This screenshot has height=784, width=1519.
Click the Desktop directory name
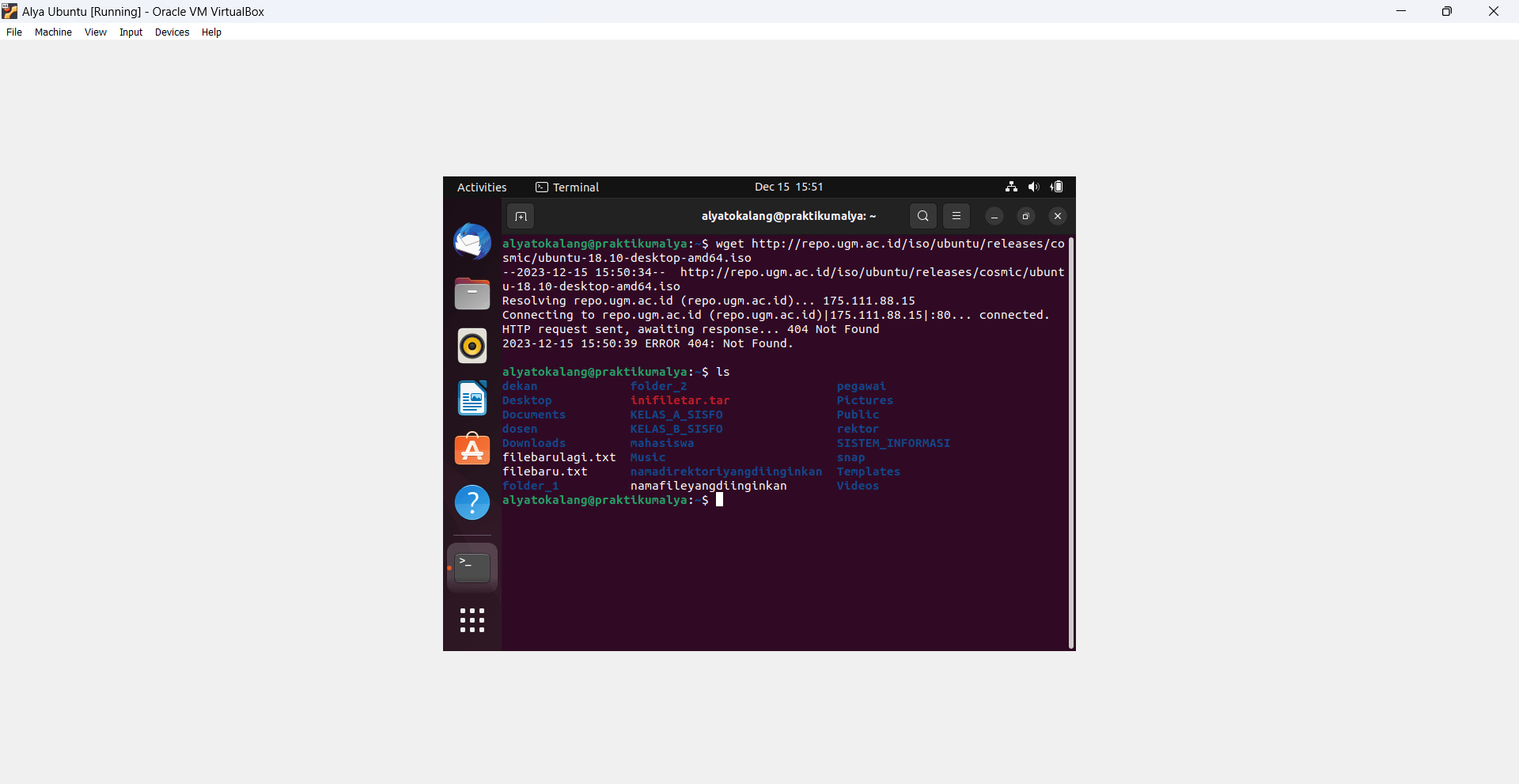click(527, 400)
